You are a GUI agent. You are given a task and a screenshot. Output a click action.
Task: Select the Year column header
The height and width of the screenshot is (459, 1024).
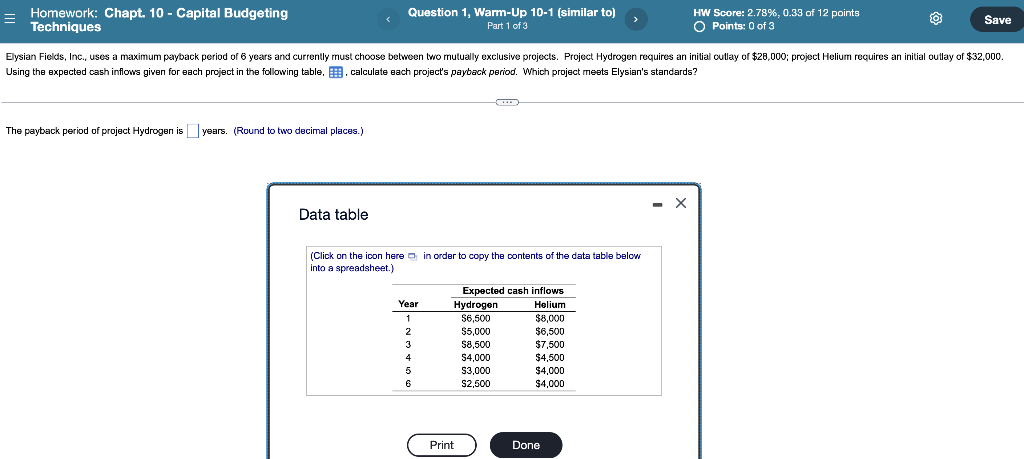tap(408, 304)
